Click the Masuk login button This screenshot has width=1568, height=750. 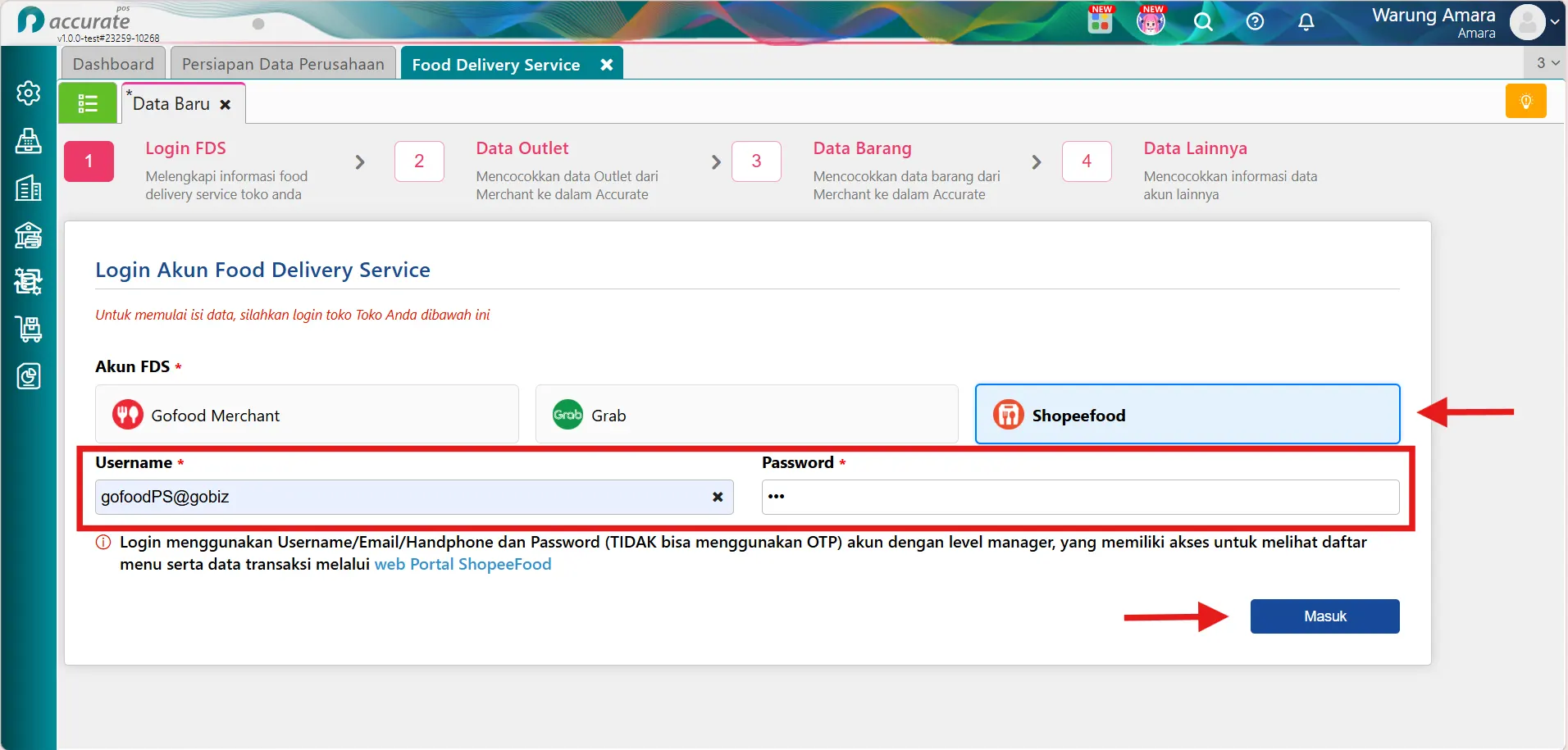point(1324,616)
